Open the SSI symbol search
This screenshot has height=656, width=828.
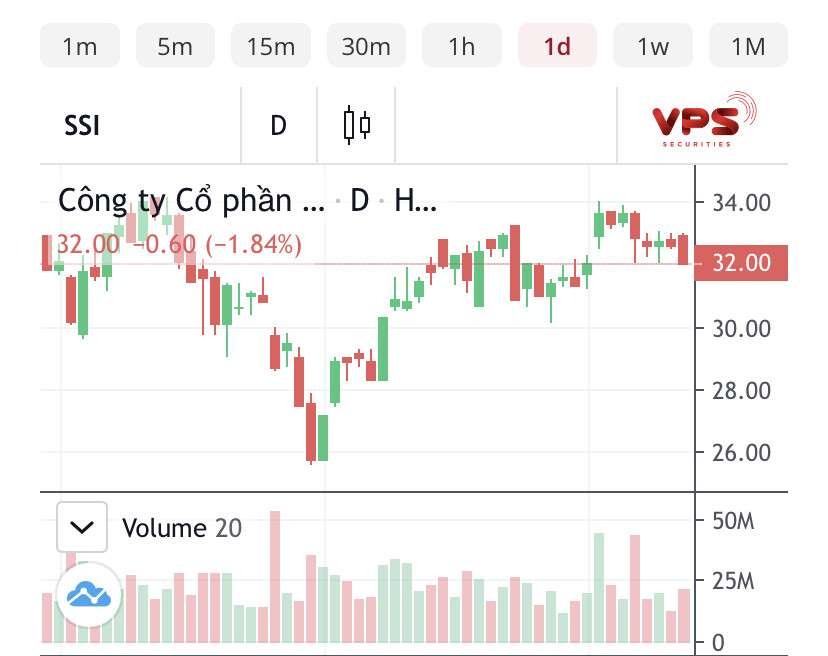(x=82, y=126)
